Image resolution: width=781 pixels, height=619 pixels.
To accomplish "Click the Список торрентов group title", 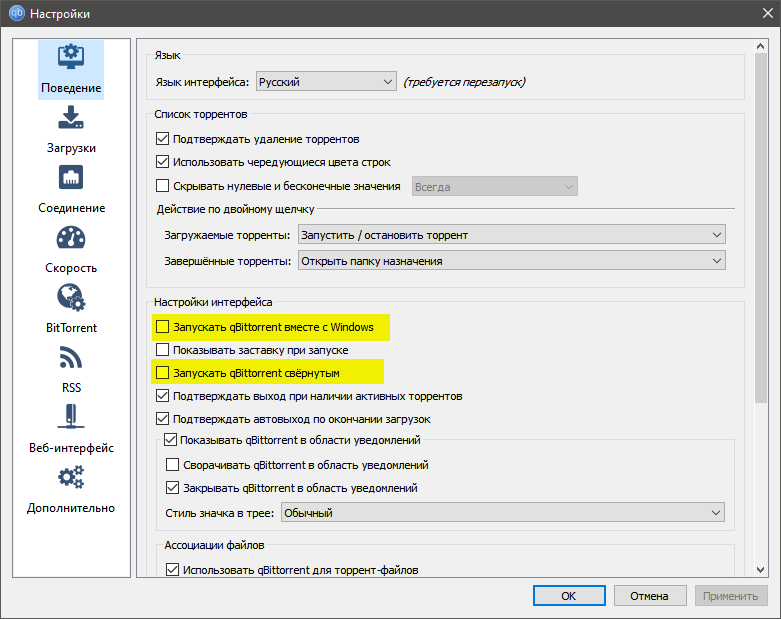I will 200,114.
